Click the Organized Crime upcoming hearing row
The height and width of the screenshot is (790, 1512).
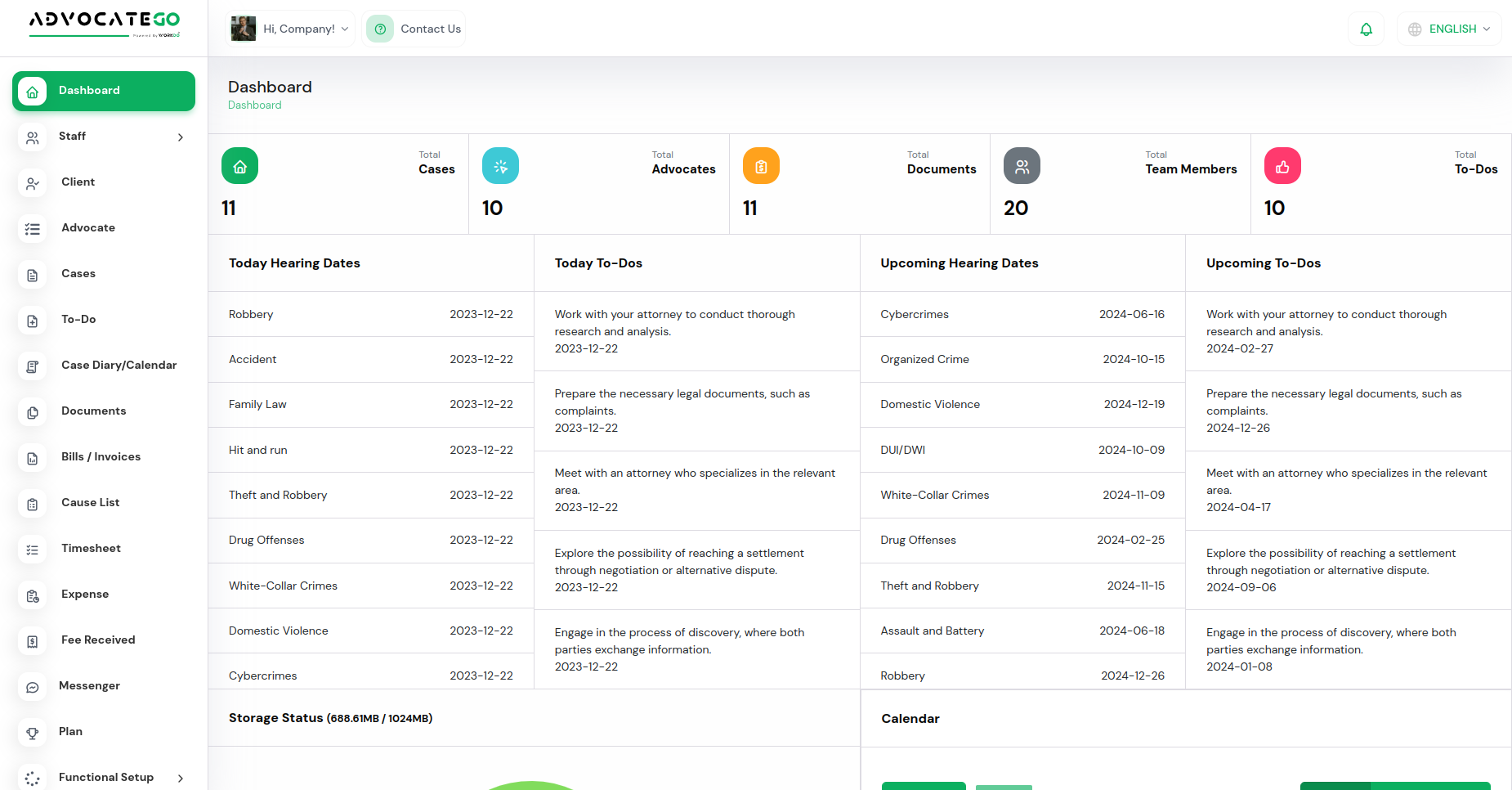click(1022, 360)
